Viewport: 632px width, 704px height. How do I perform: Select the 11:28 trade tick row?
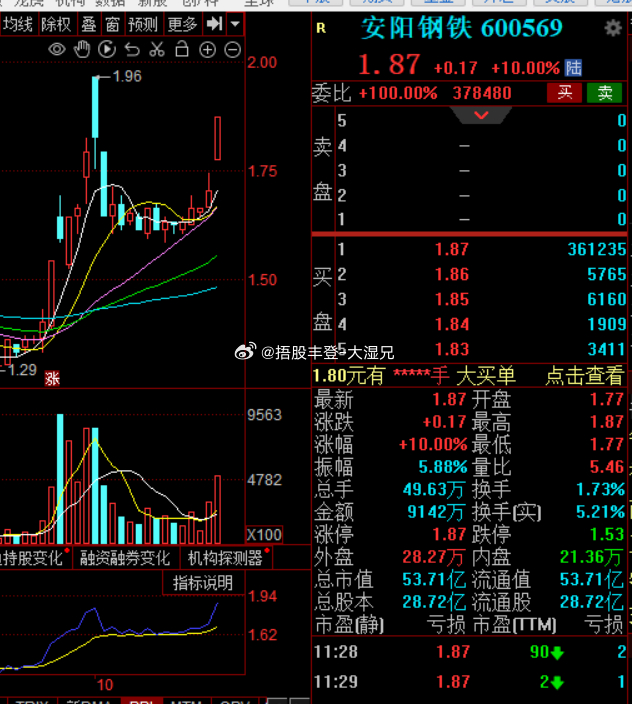tap(471, 652)
